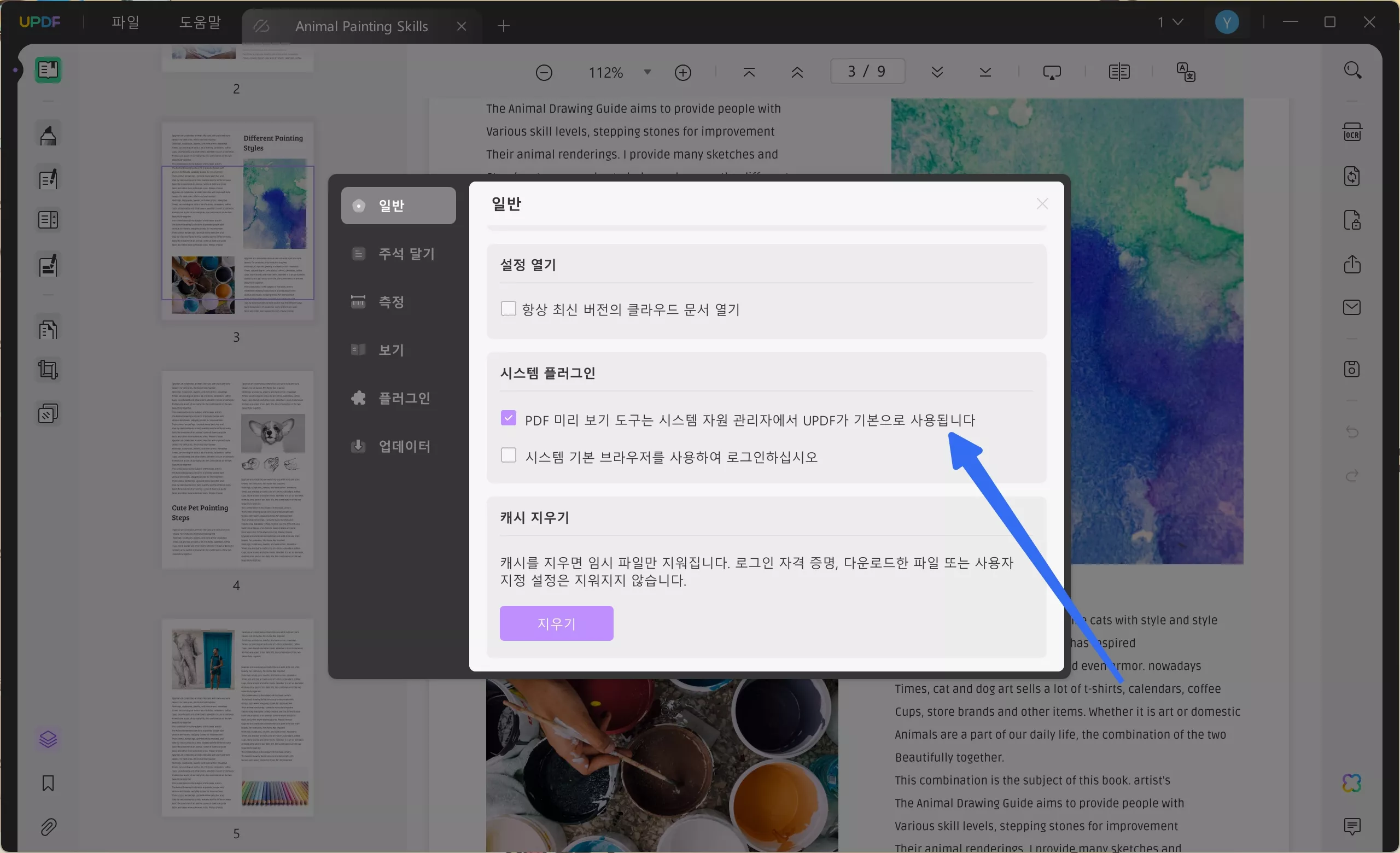
Task: Add a new tab with plus button
Action: 504,26
